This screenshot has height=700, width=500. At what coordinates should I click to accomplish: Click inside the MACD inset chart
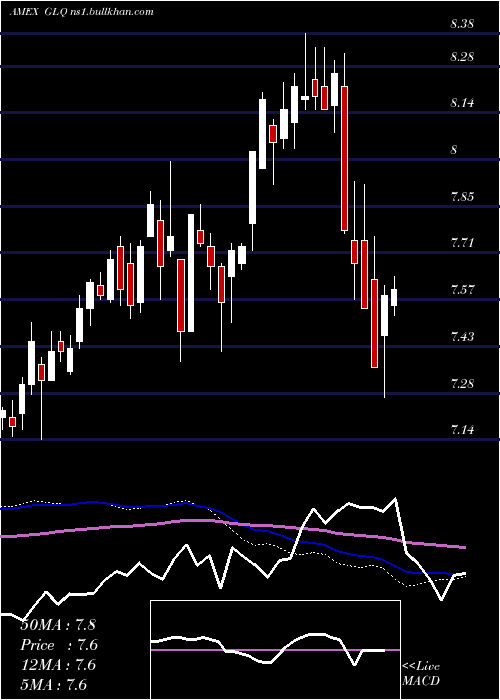click(275, 650)
